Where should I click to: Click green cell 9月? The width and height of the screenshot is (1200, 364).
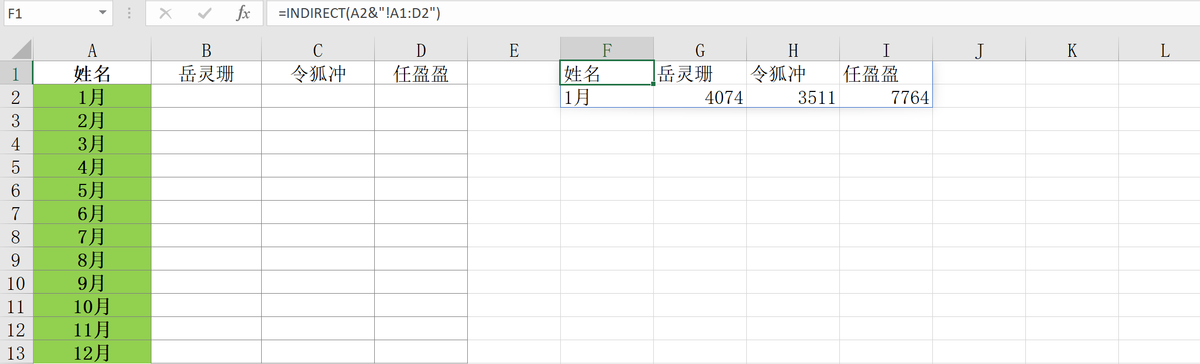pyautogui.click(x=92, y=282)
